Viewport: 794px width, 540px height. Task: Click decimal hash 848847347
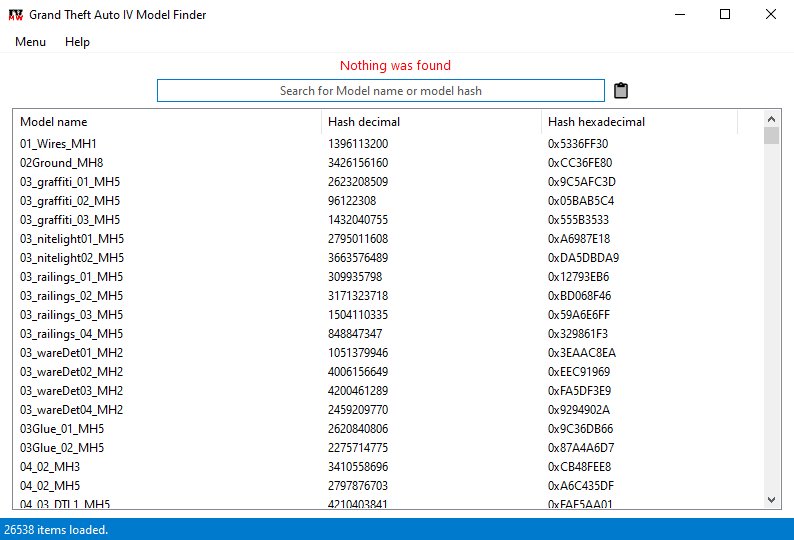click(355, 334)
